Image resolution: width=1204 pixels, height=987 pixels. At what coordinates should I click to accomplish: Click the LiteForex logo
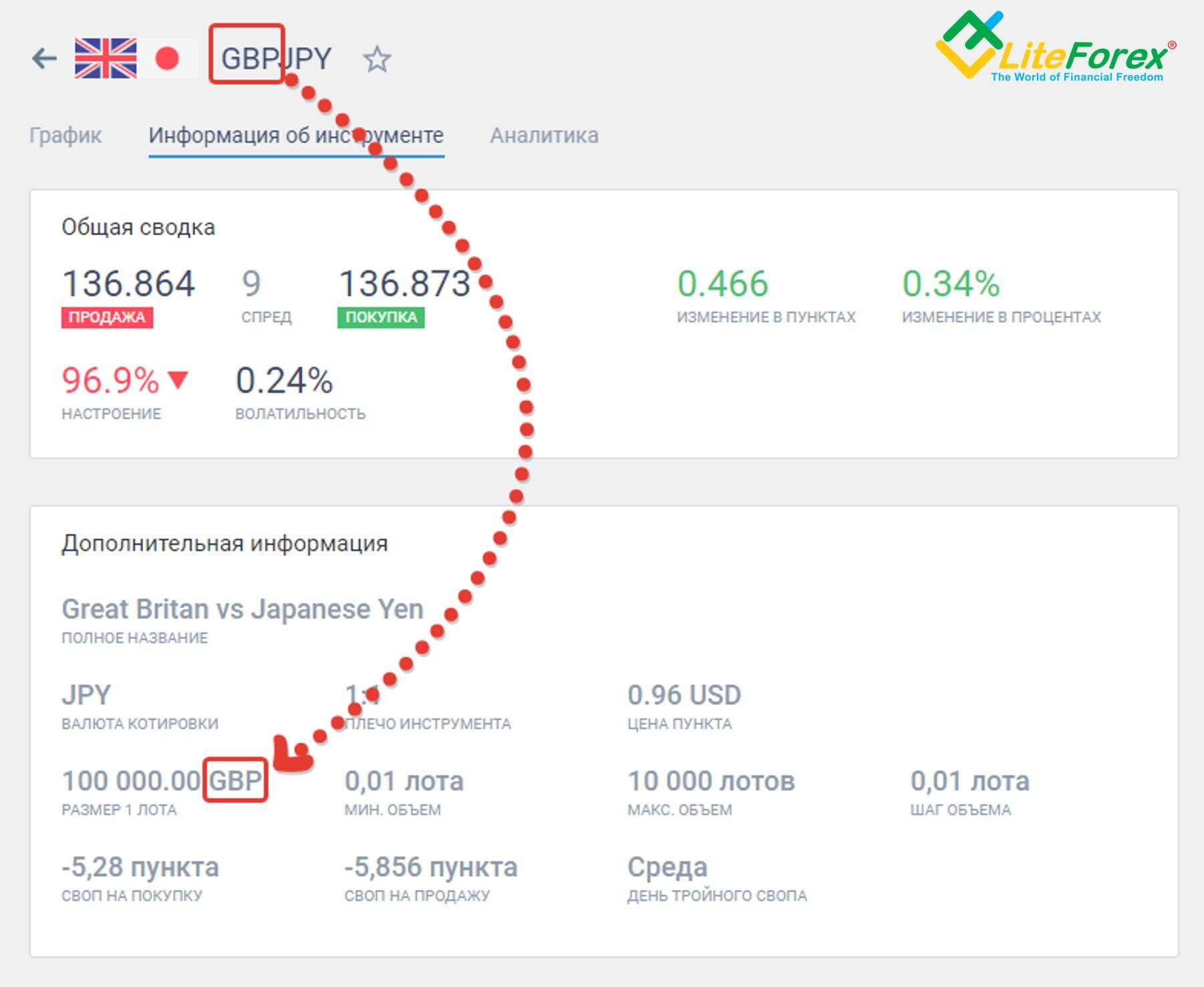1056,48
